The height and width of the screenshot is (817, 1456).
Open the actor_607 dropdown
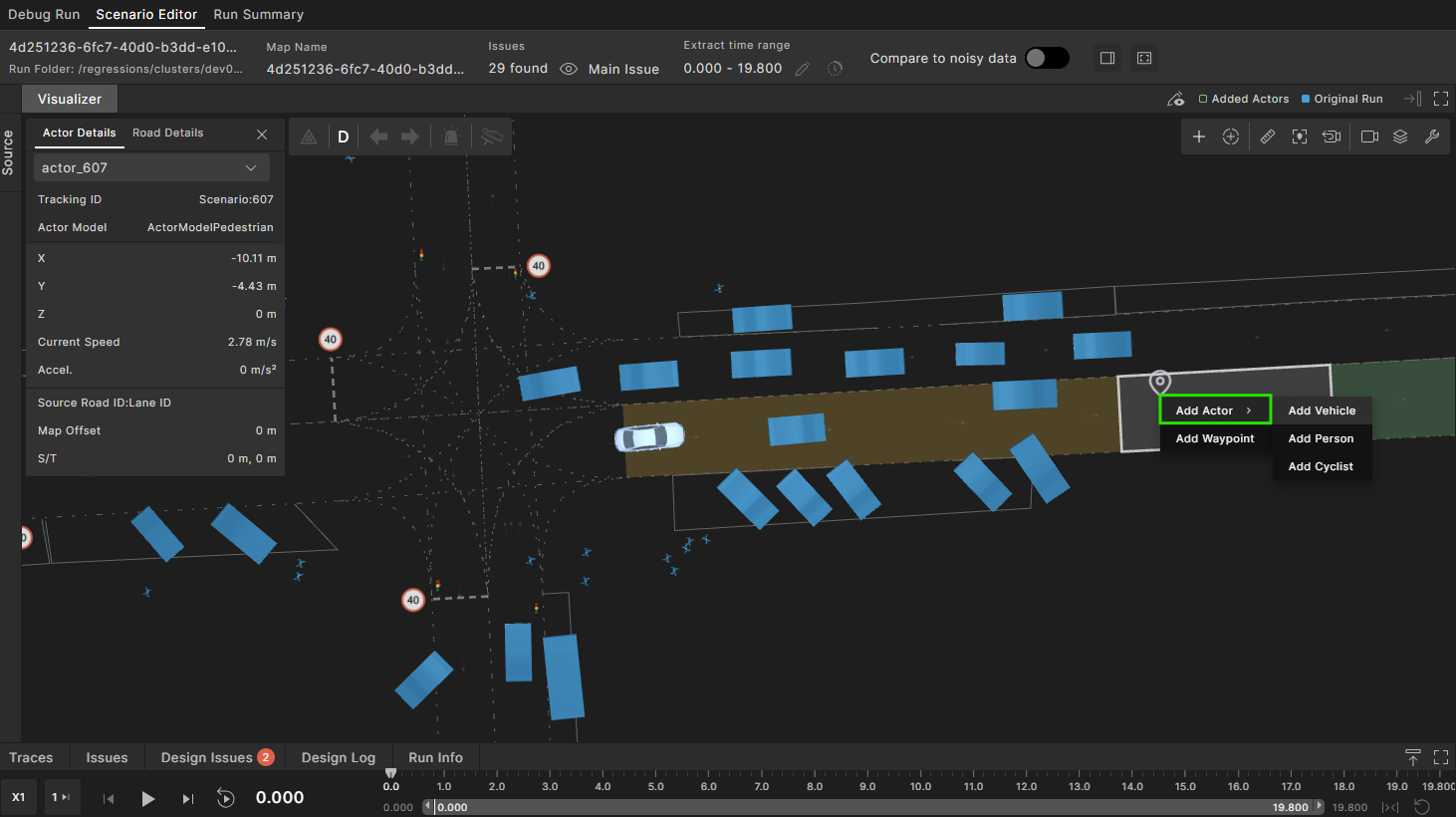(151, 167)
